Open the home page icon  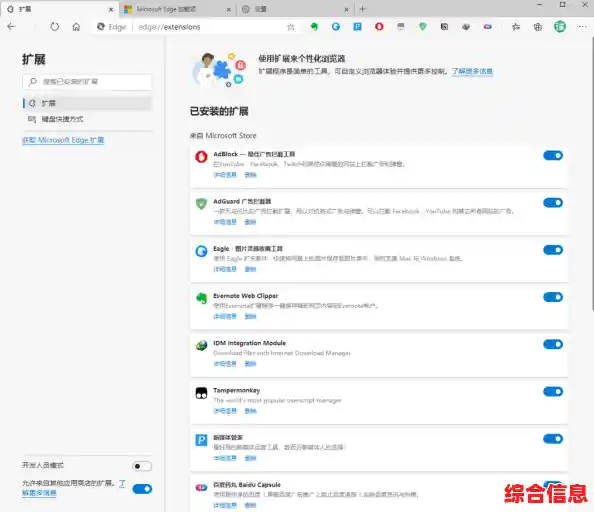76,27
